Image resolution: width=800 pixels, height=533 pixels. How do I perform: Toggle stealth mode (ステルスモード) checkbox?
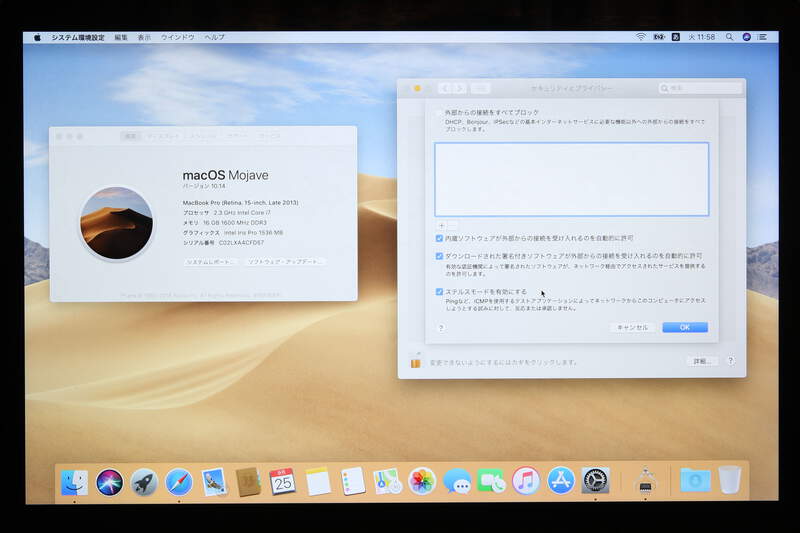[439, 292]
